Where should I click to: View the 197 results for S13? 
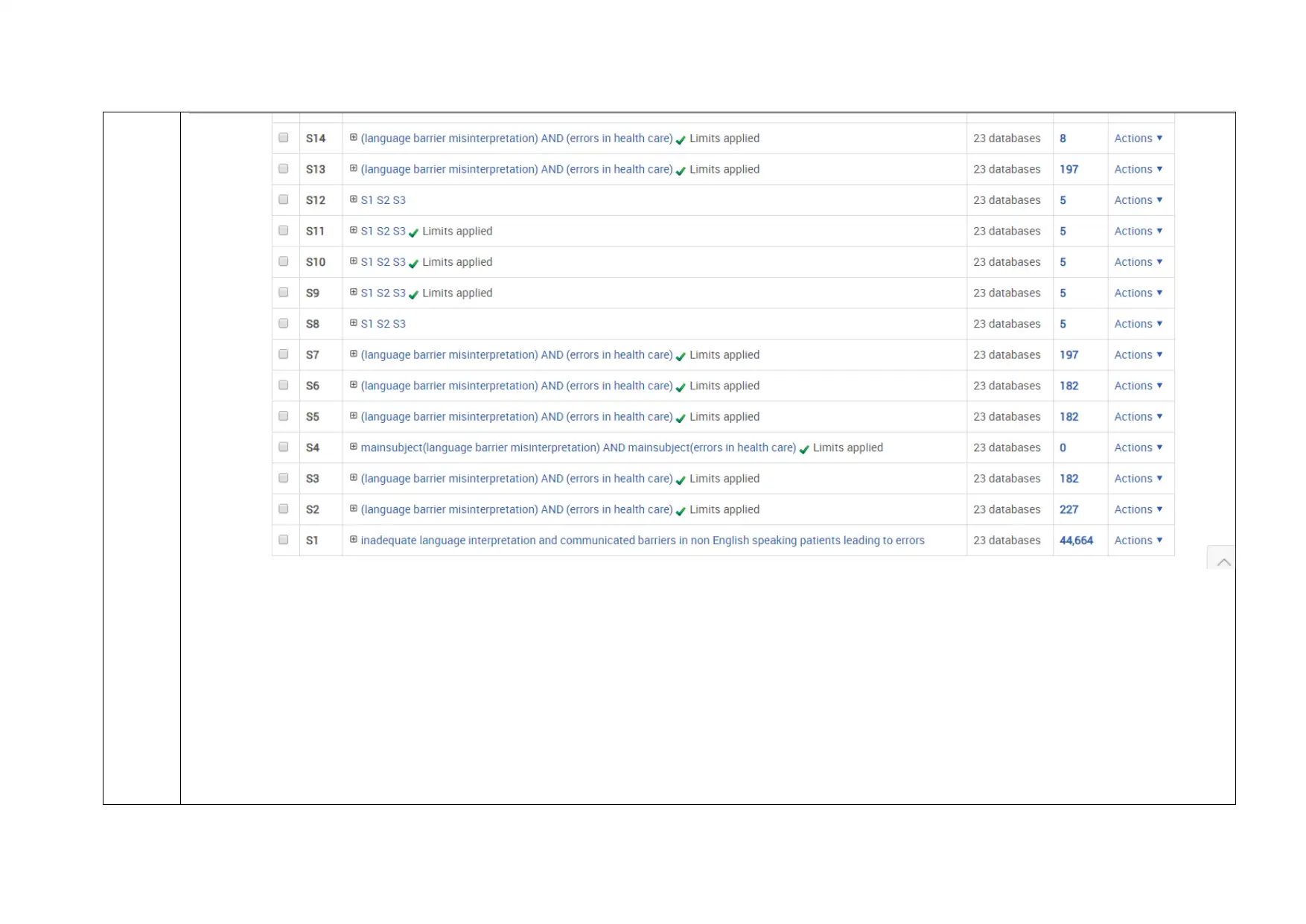1068,170
